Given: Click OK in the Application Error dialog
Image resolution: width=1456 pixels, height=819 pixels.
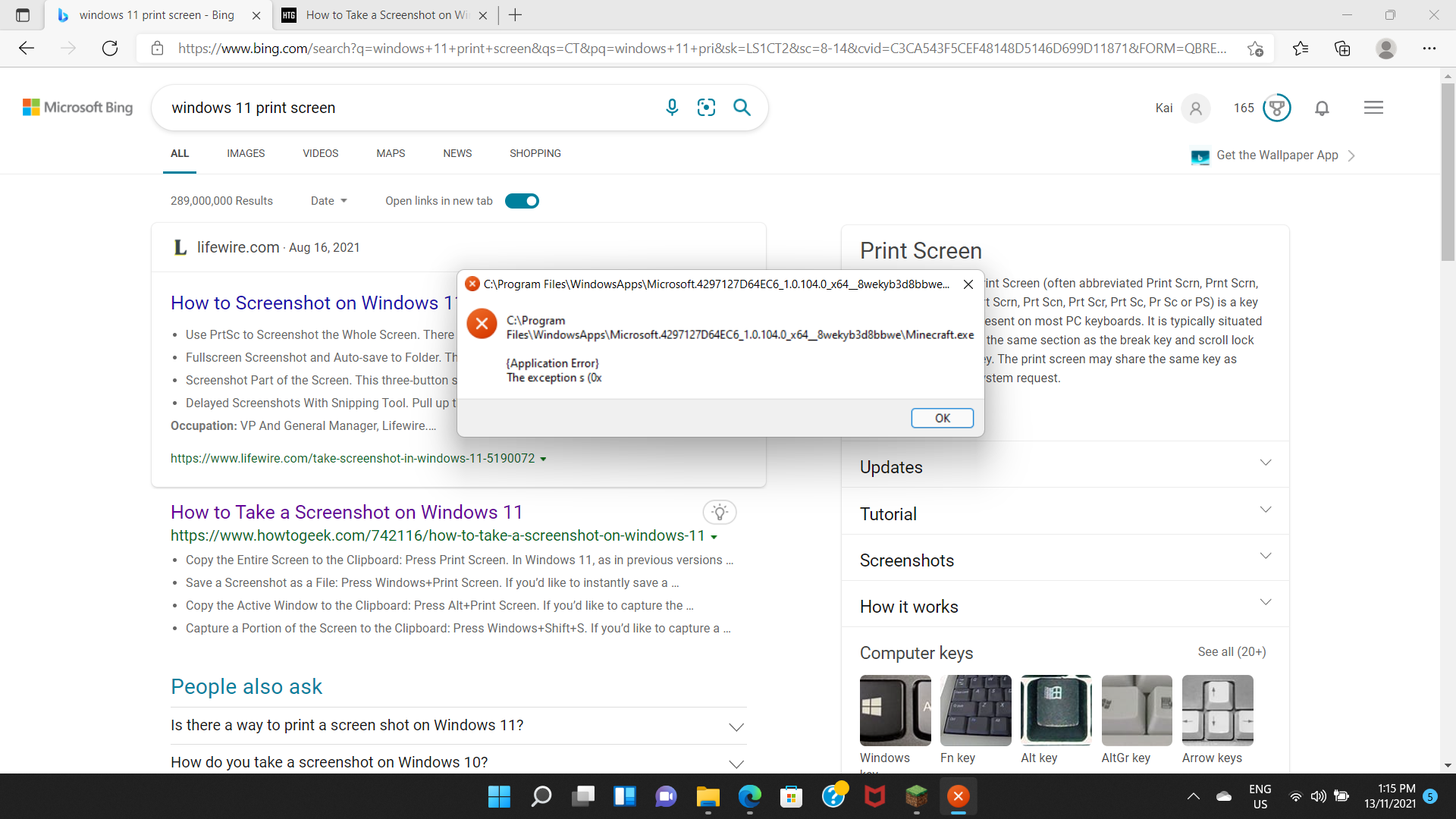Looking at the screenshot, I should coord(942,418).
